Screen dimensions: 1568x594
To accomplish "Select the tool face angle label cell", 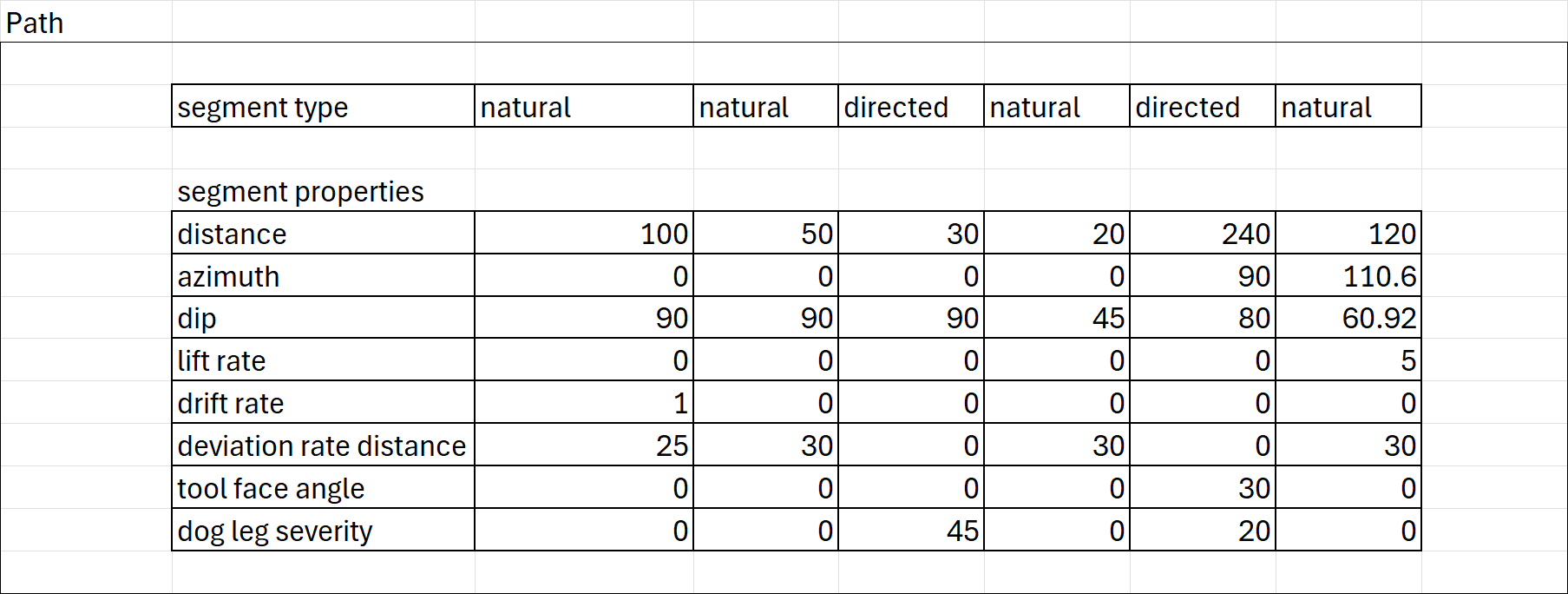I will 324,487.
